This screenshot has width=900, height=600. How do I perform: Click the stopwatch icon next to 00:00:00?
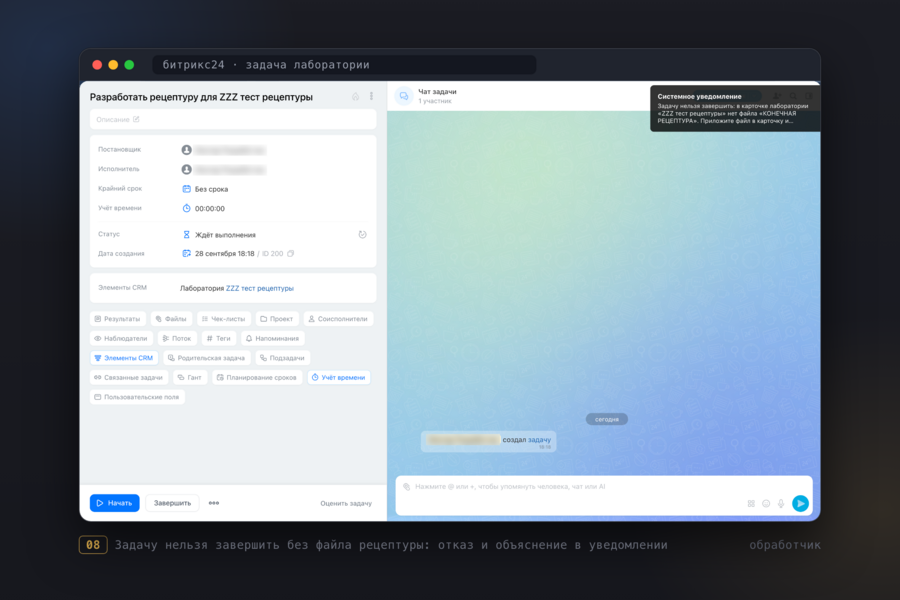click(x=187, y=208)
